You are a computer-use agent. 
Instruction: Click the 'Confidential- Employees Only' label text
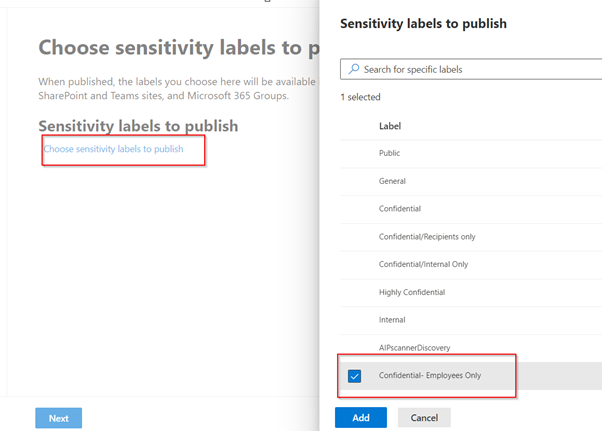pos(430,375)
